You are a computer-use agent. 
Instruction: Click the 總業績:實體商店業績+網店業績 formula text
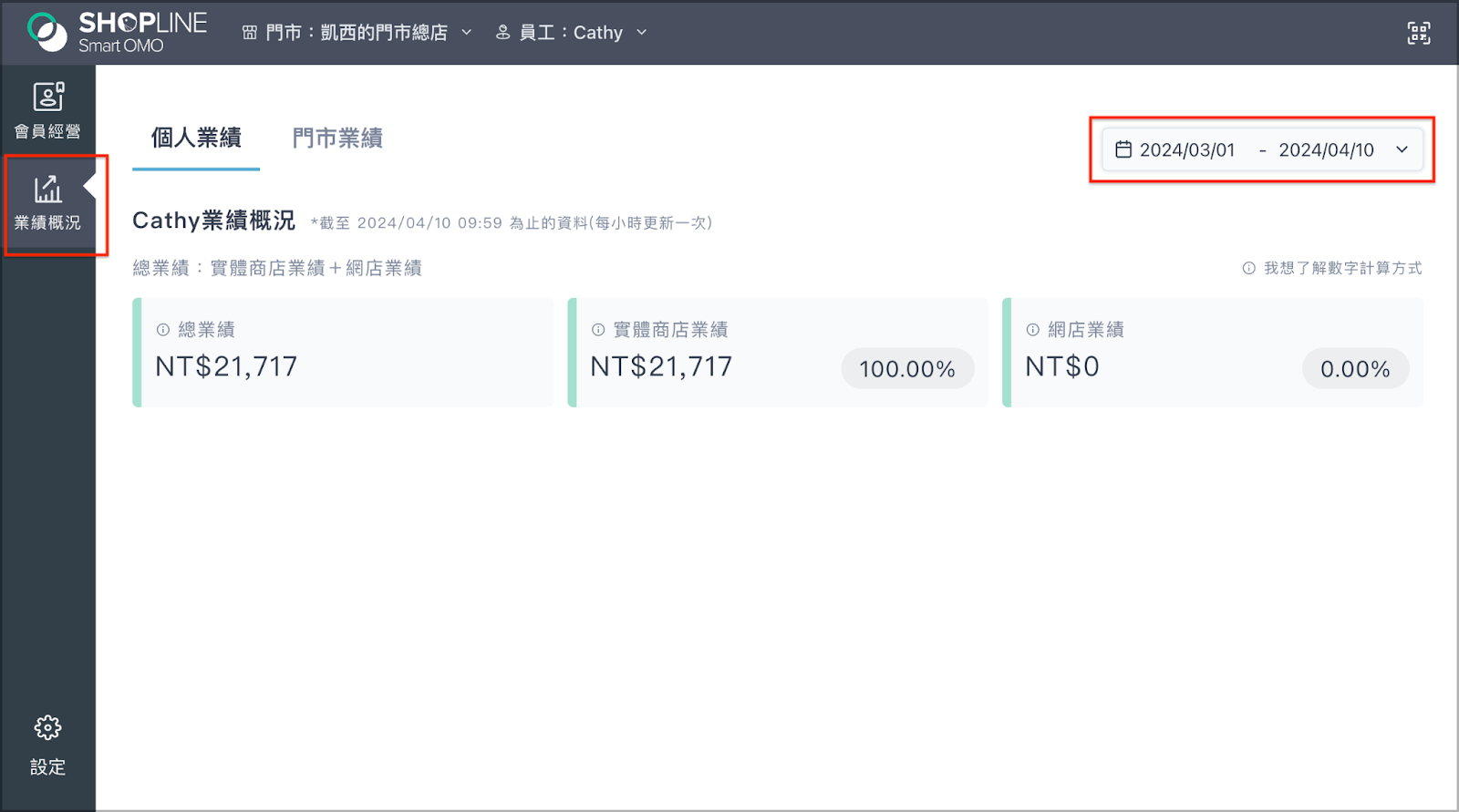tap(277, 268)
